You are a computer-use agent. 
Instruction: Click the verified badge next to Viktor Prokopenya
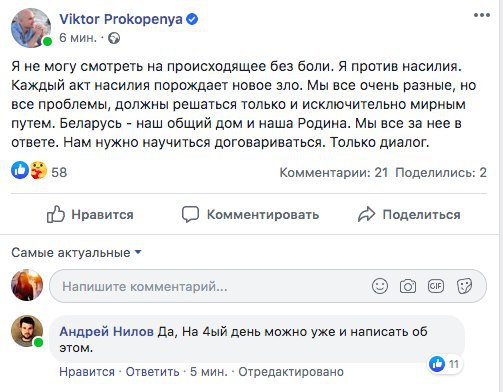coord(192,19)
